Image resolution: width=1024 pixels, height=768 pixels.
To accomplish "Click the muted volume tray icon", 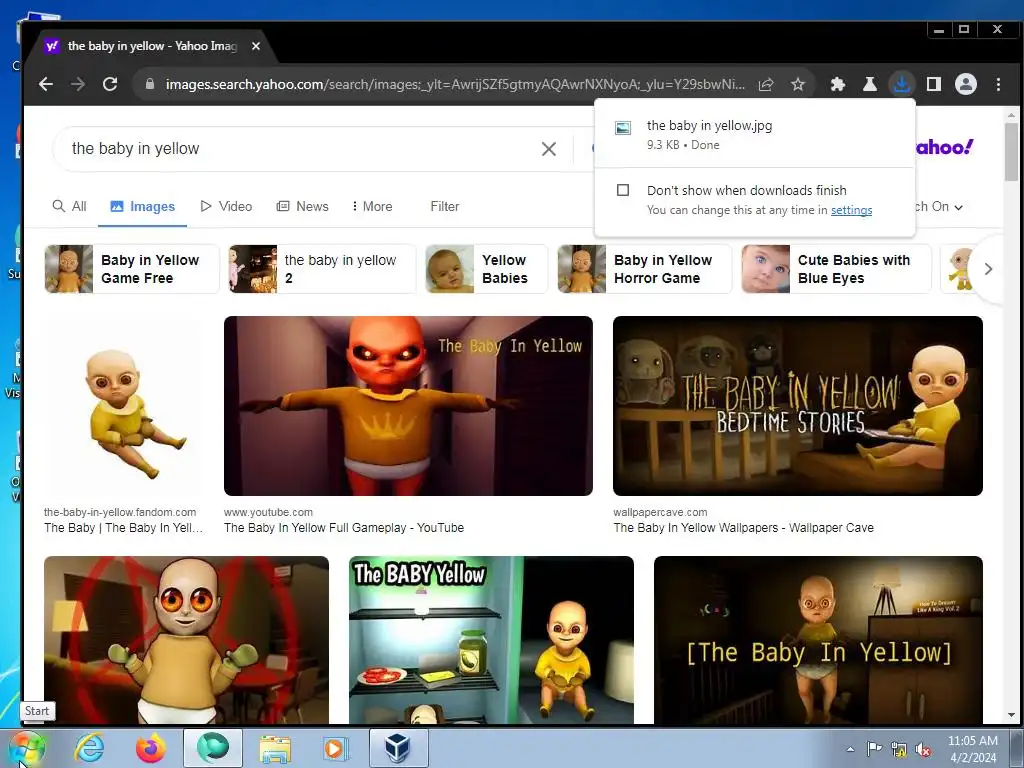I will [923, 749].
